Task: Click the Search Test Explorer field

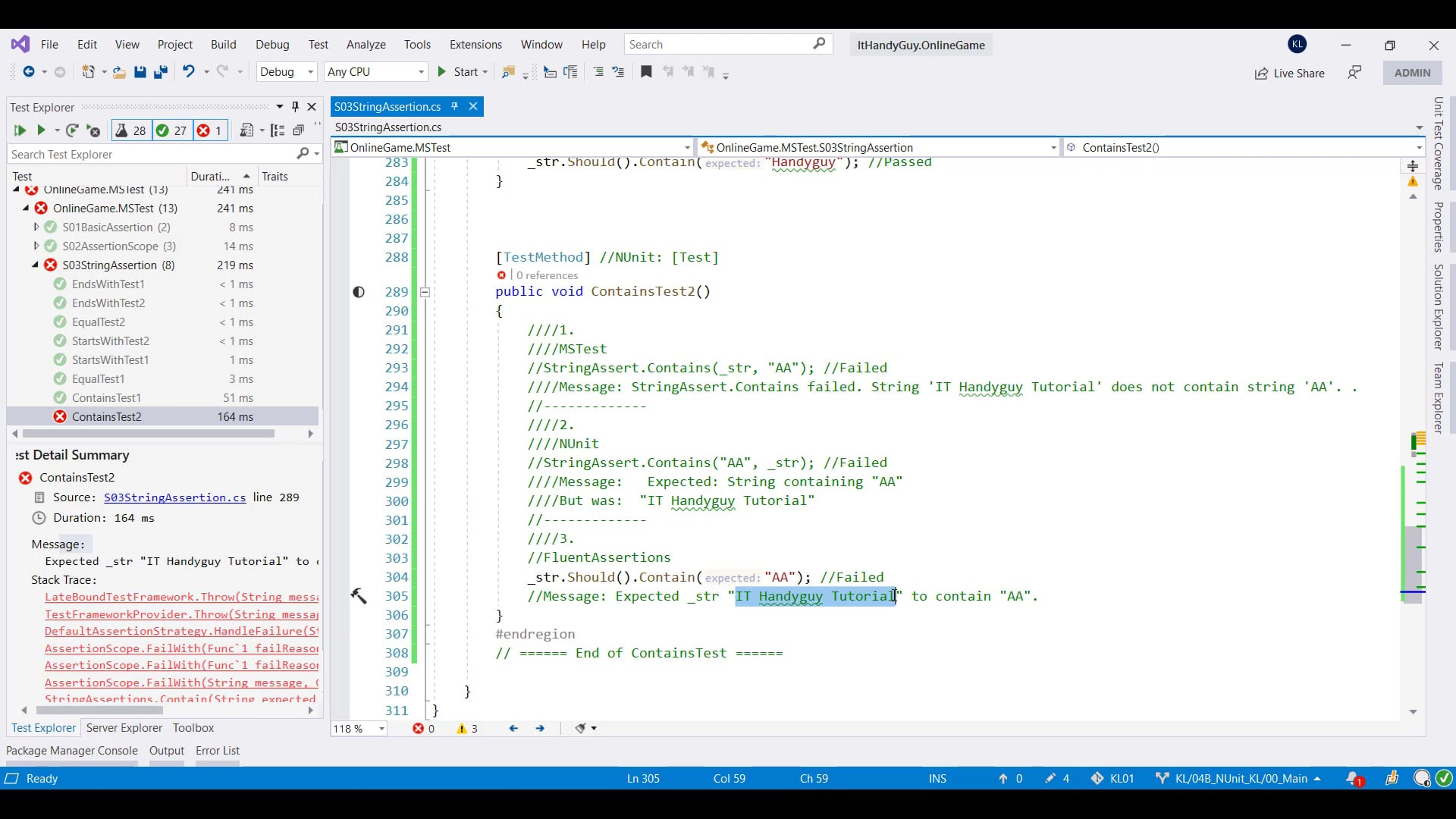Action: [152, 154]
